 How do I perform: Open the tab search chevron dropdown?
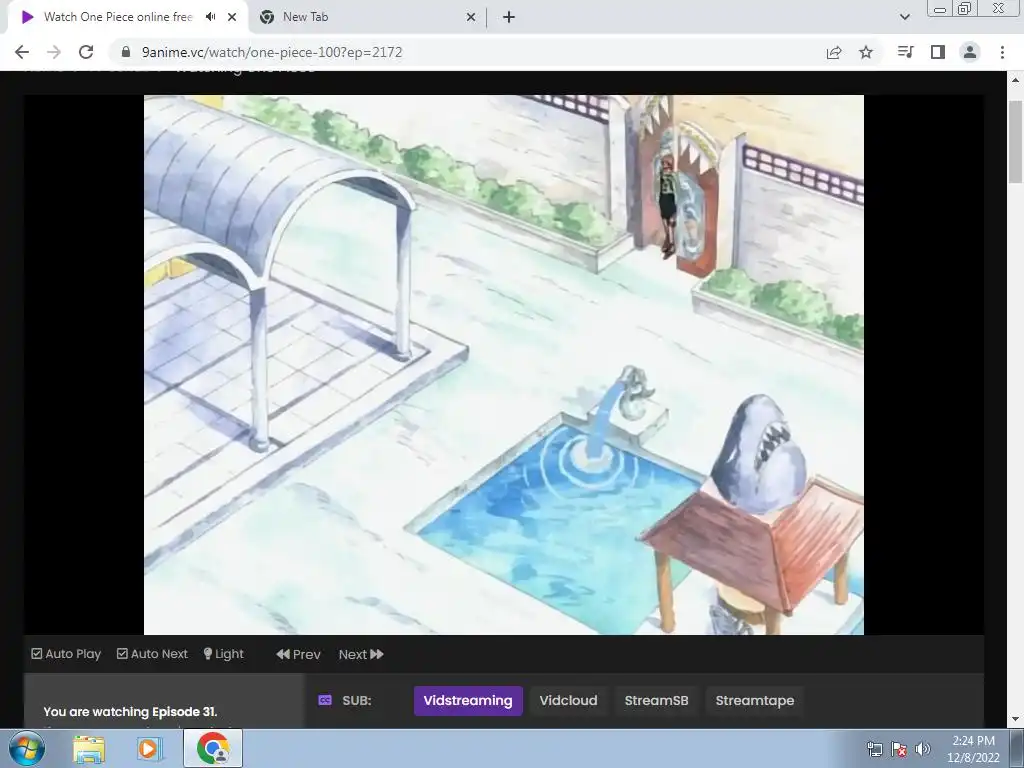pyautogui.click(x=904, y=17)
